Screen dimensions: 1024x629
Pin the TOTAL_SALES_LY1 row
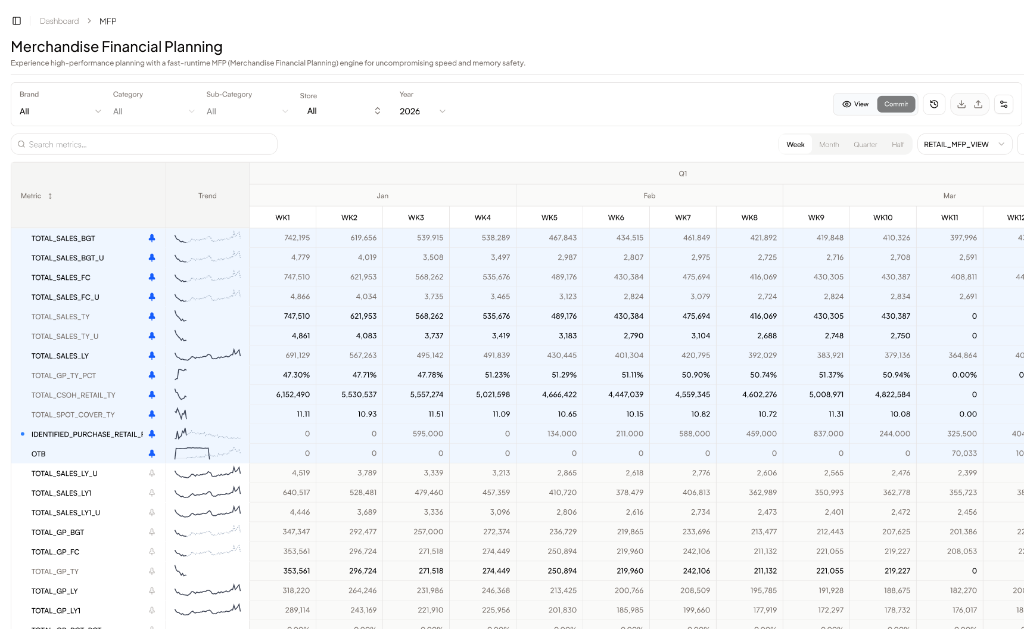pyautogui.click(x=152, y=493)
